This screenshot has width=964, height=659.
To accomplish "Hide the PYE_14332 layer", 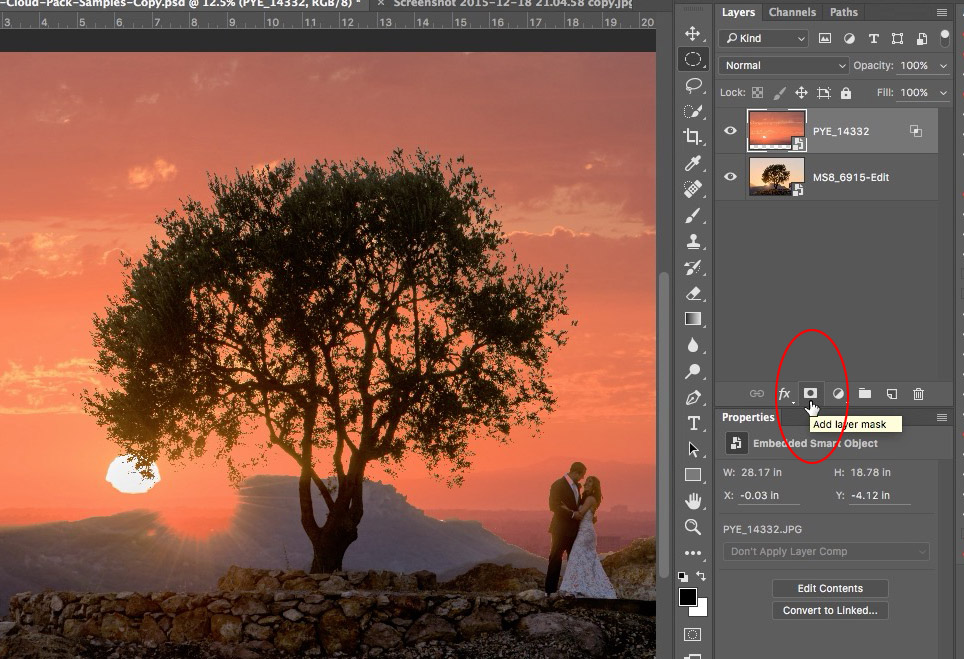I will (730, 130).
